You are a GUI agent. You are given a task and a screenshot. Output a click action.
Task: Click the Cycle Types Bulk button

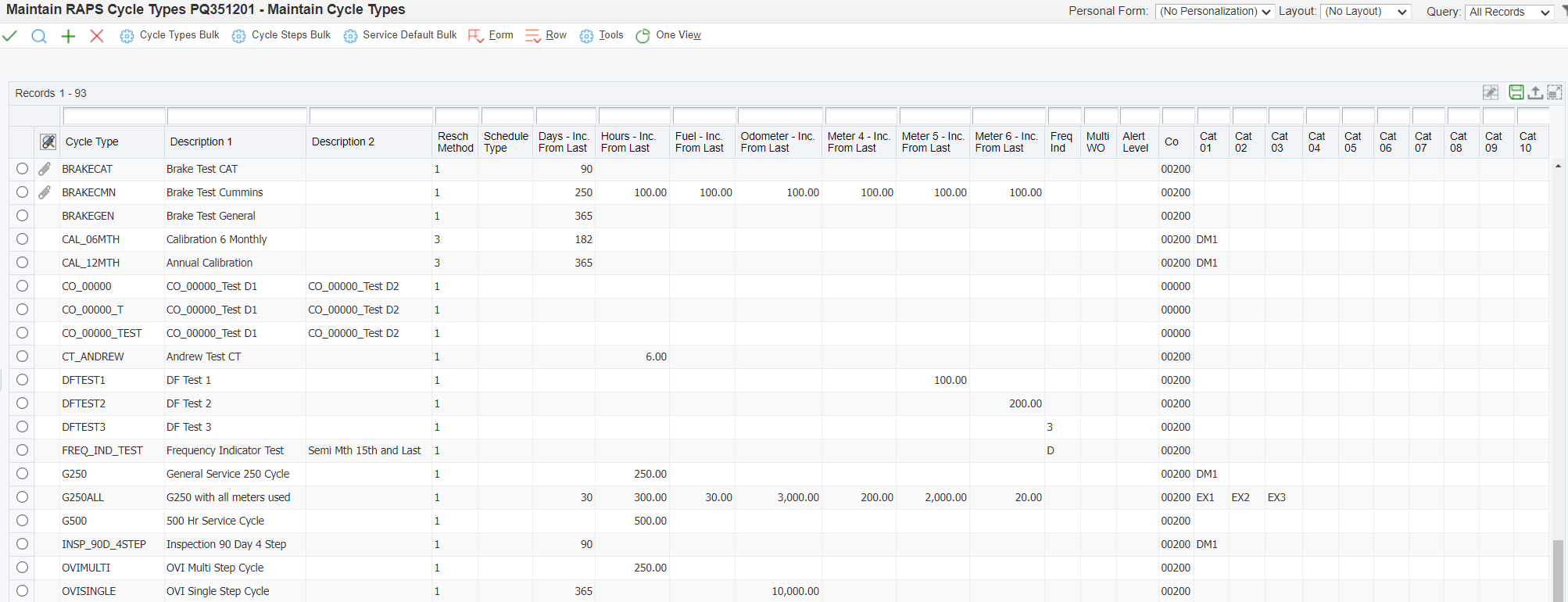170,35
